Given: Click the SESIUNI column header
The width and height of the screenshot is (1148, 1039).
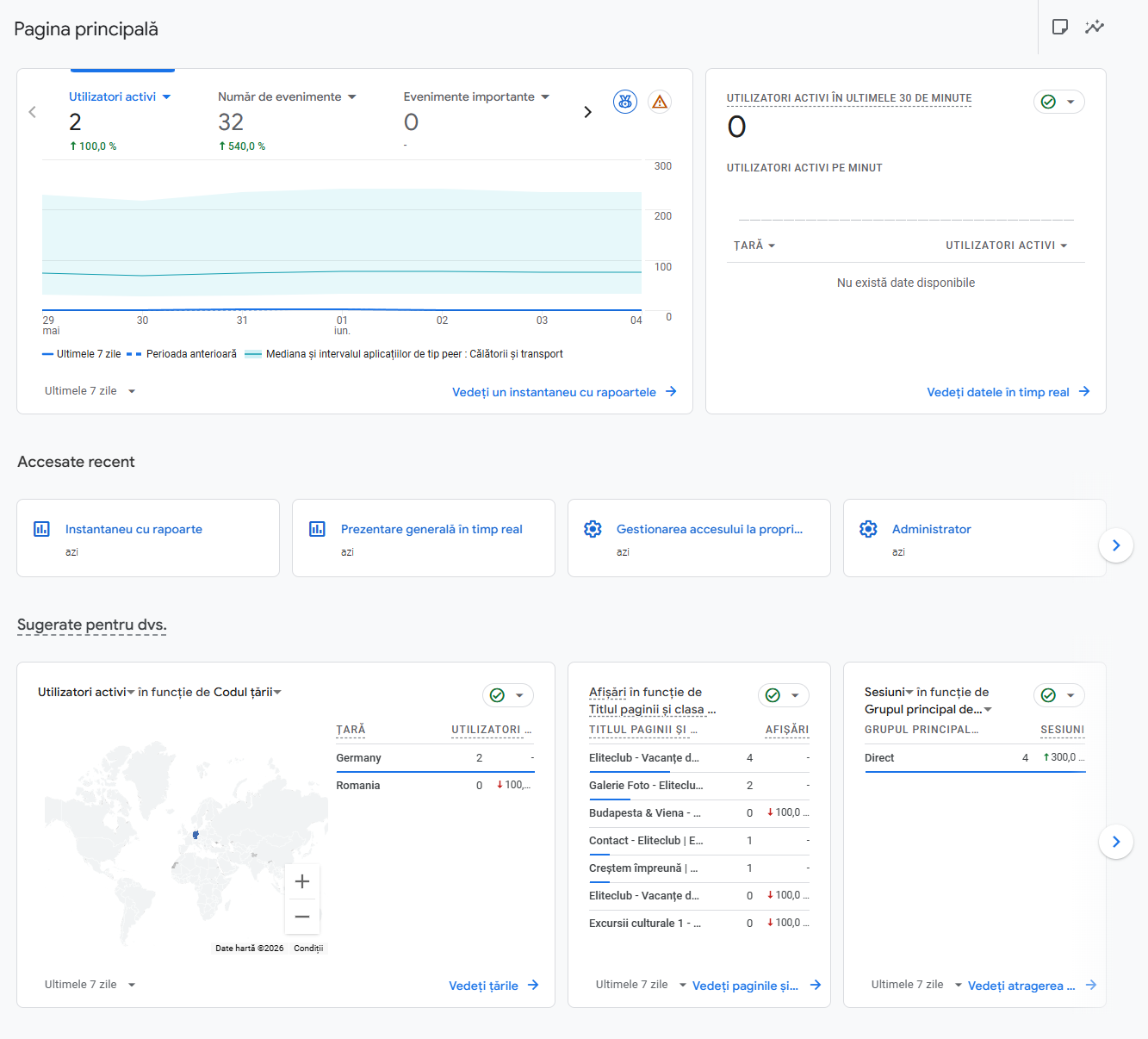Looking at the screenshot, I should [1062, 730].
